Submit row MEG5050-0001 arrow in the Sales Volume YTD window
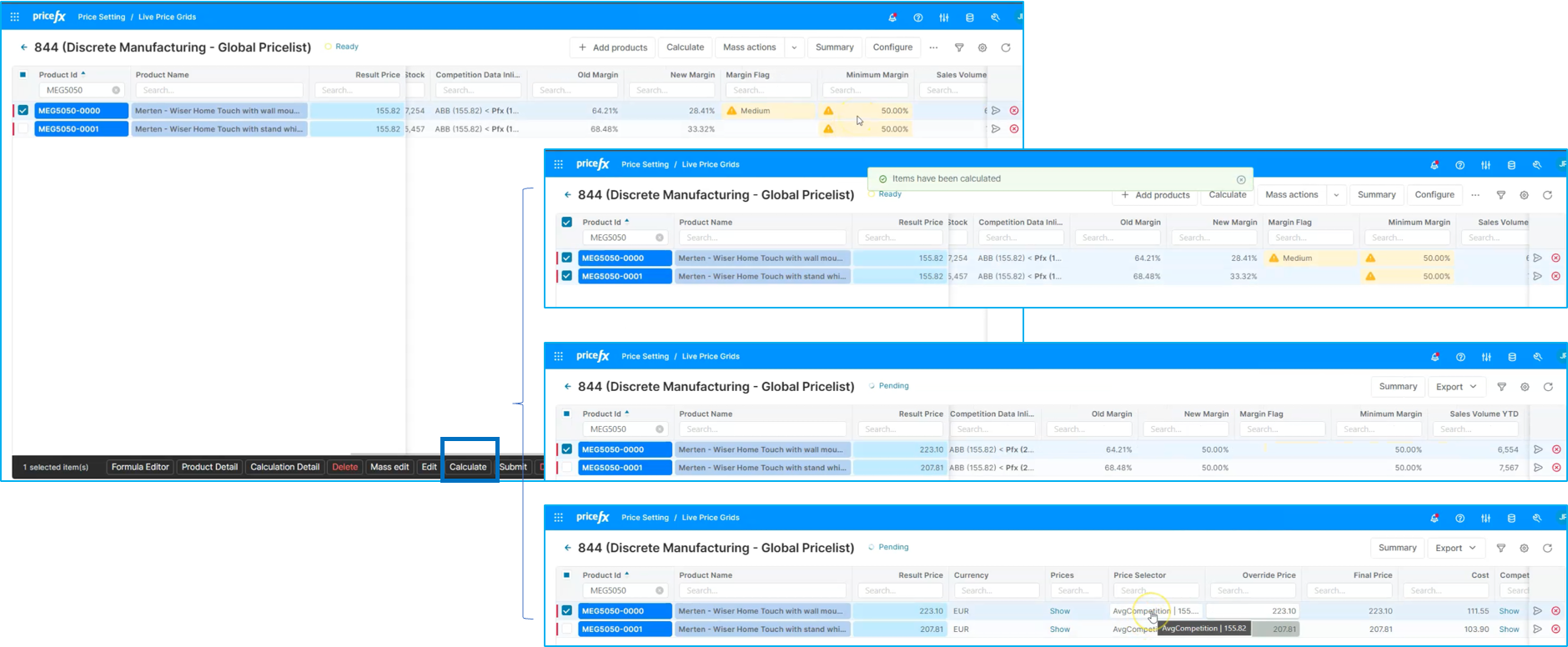This screenshot has height=647, width=1568. [1539, 468]
